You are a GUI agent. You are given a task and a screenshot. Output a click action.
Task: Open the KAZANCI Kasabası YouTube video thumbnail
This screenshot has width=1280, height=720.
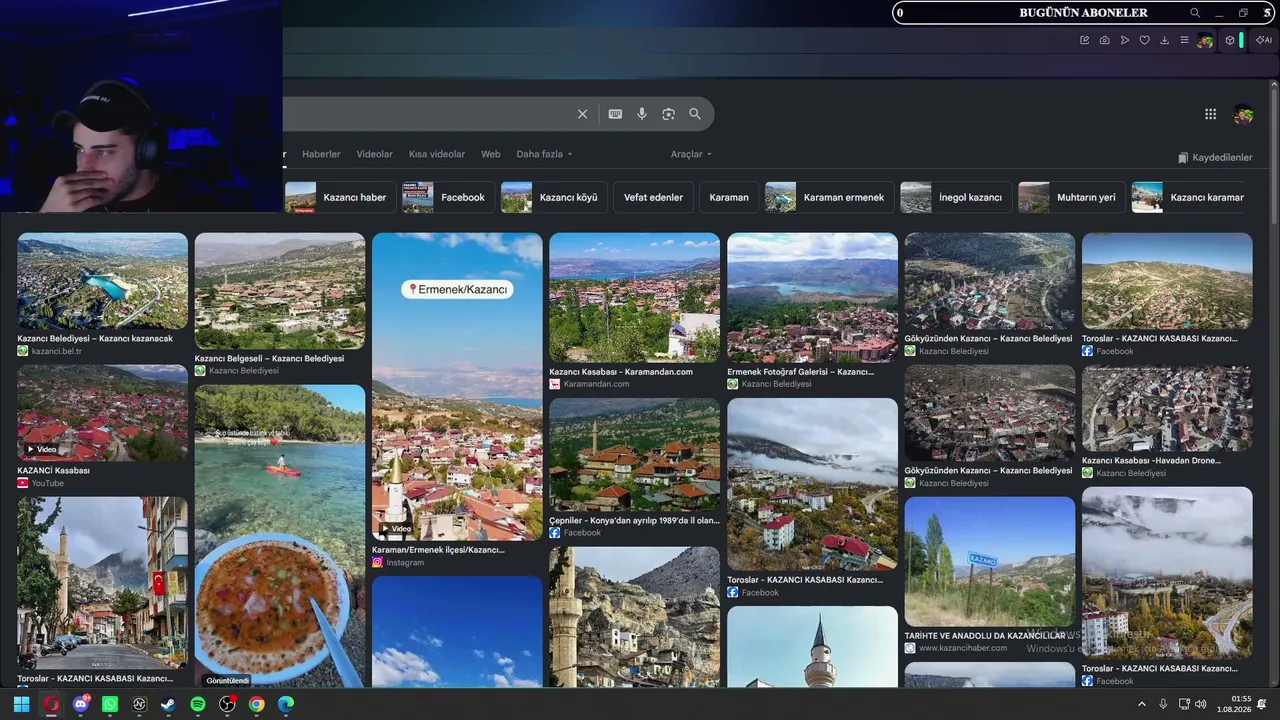click(x=102, y=413)
